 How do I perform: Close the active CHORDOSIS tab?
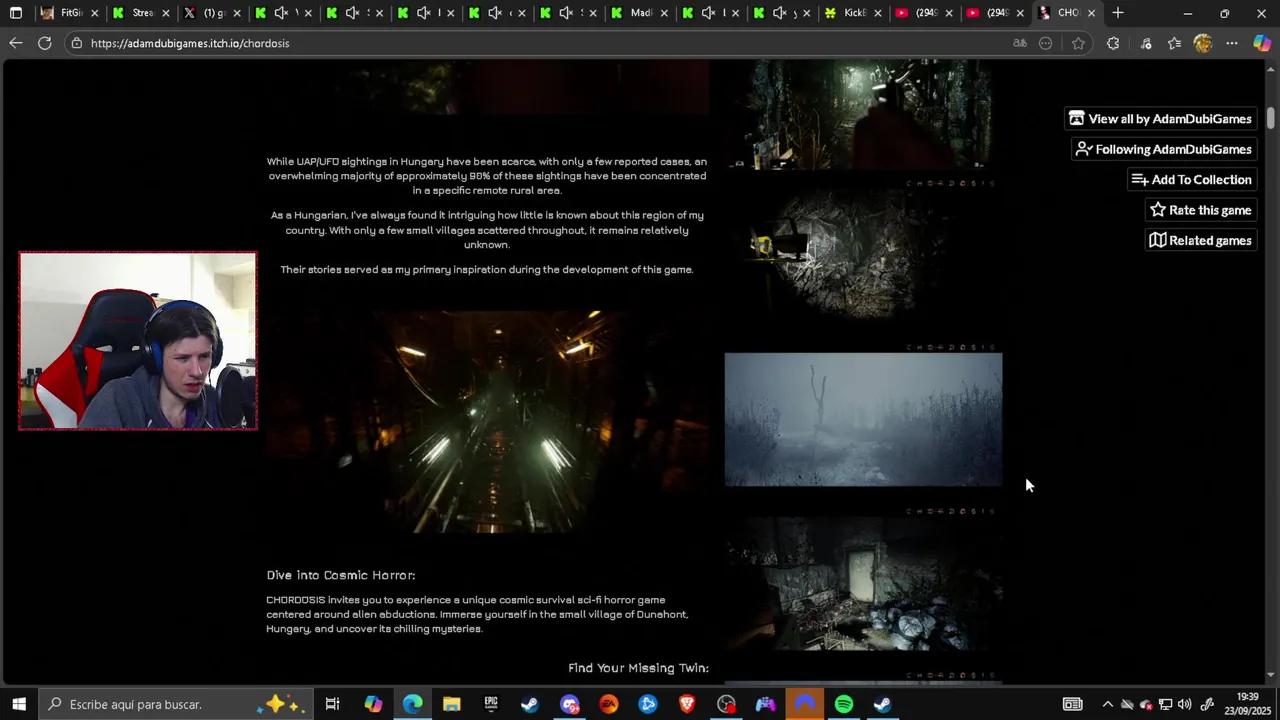coord(1091,13)
